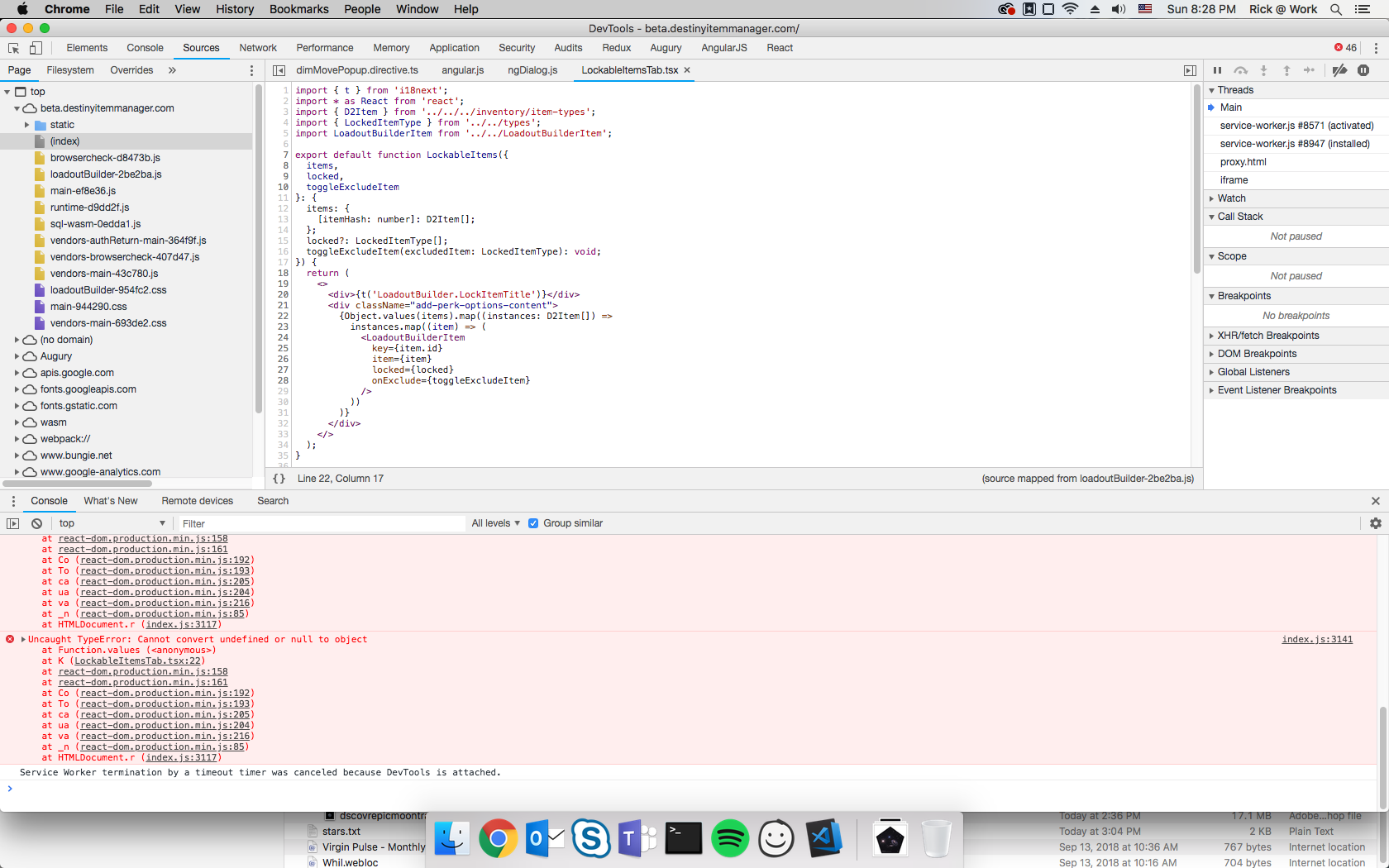Image resolution: width=1389 pixels, height=868 pixels.
Task: Deactivate all breakpoints
Action: coord(1340,70)
